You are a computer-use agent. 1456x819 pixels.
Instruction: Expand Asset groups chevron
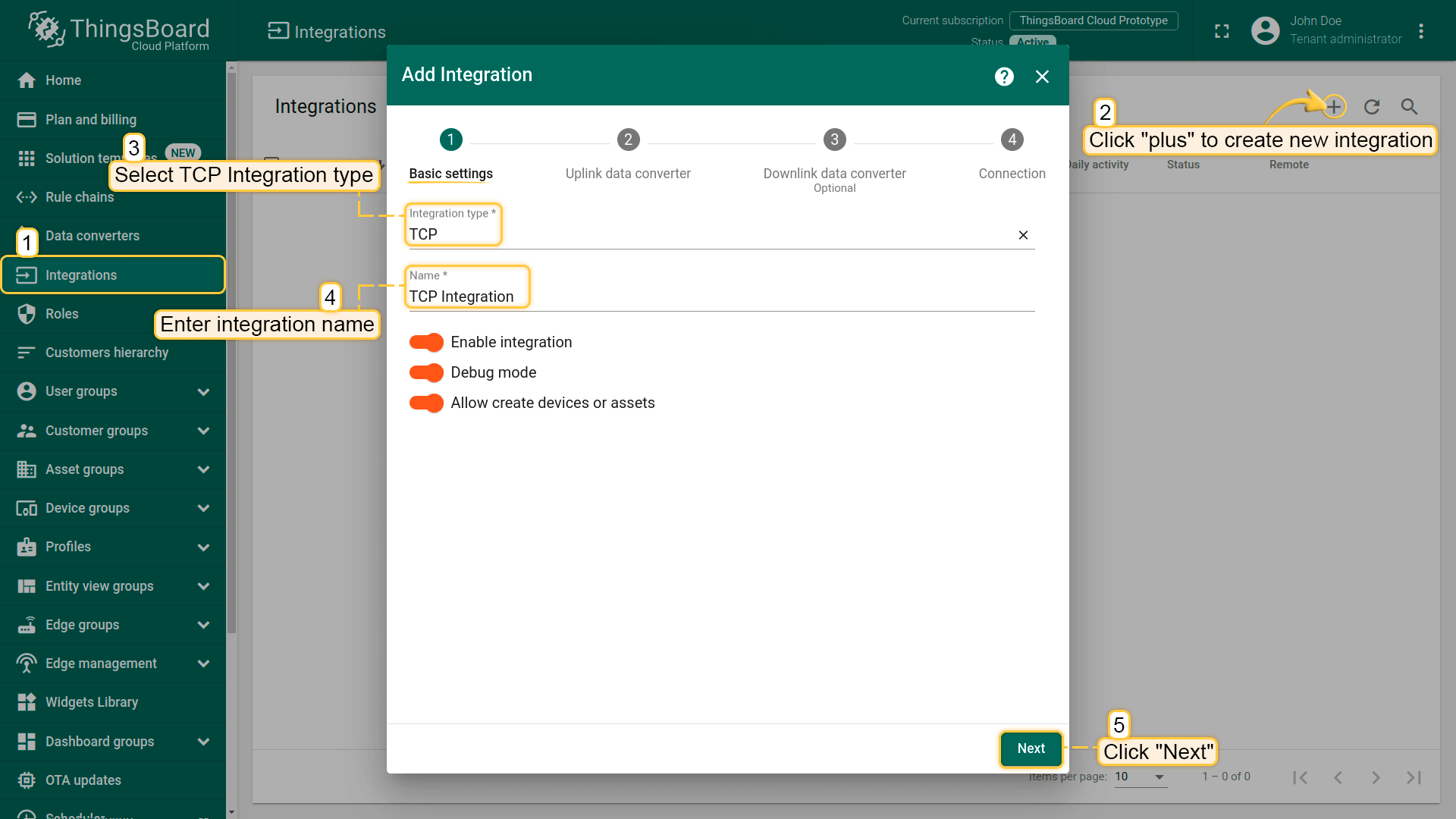coord(203,469)
